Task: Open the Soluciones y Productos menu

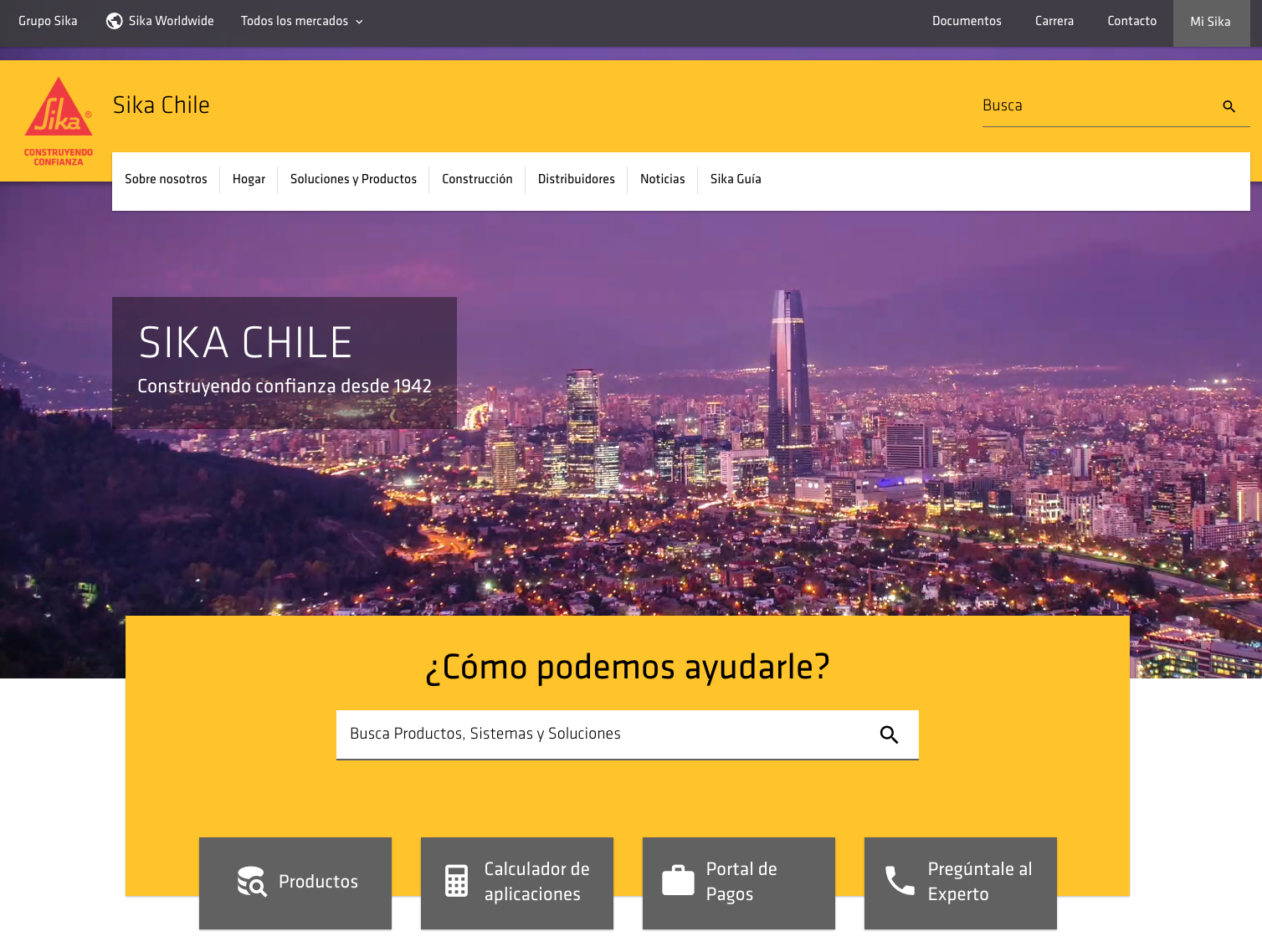Action: pos(353,179)
